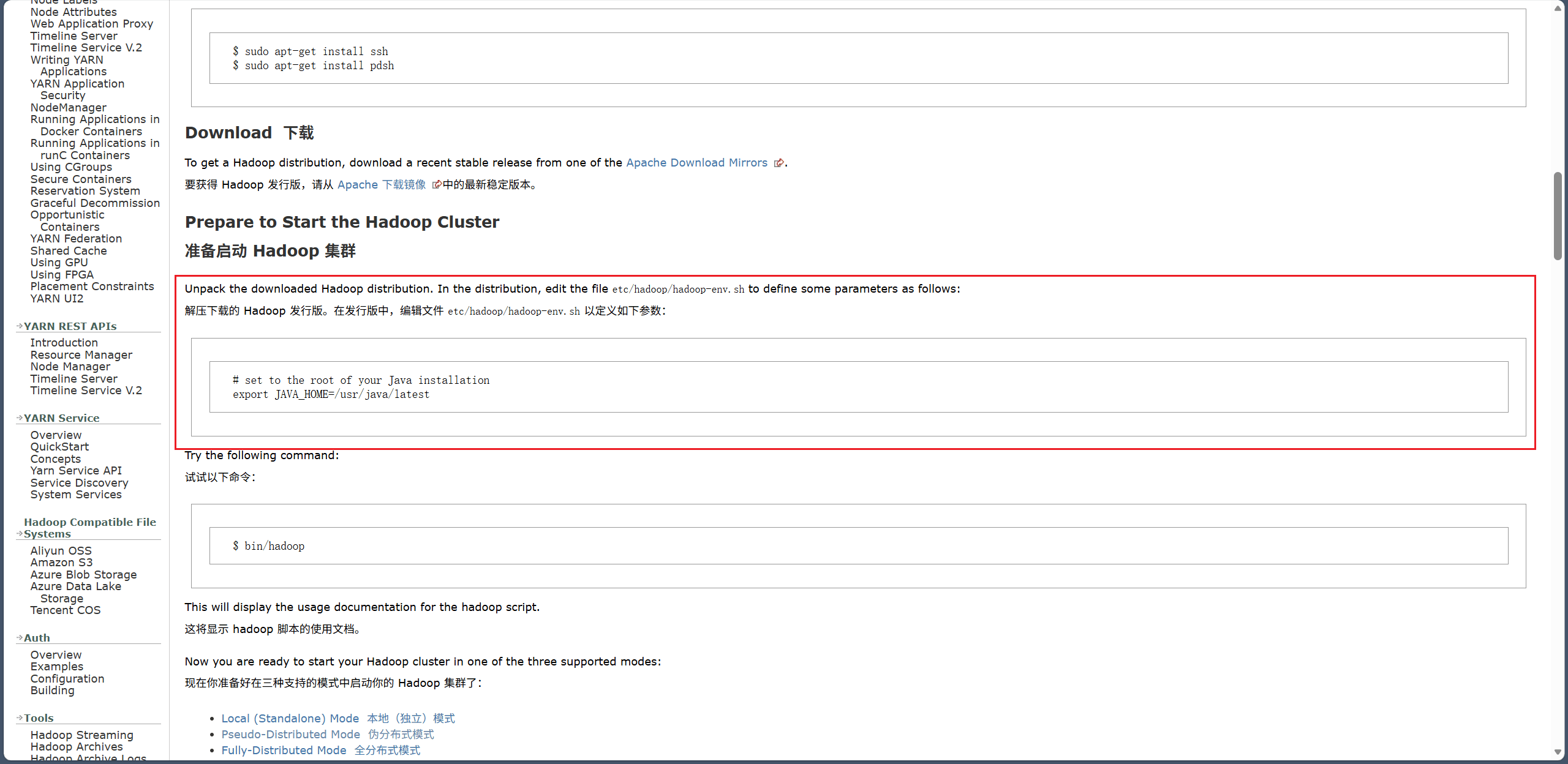Screen dimensions: 1568x764
Task: Open Timeline Server under YARN REST APIs
Action: [x=73, y=379]
